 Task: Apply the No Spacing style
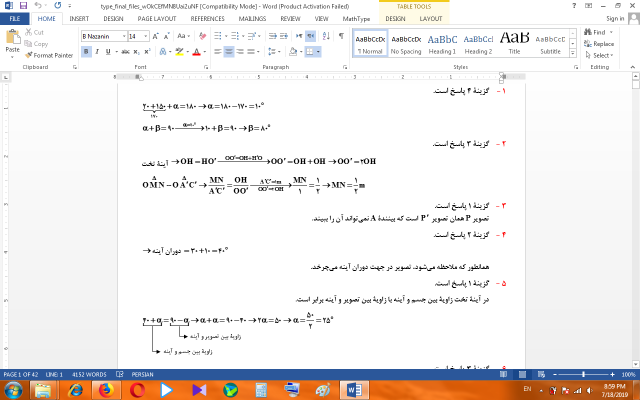coord(406,43)
